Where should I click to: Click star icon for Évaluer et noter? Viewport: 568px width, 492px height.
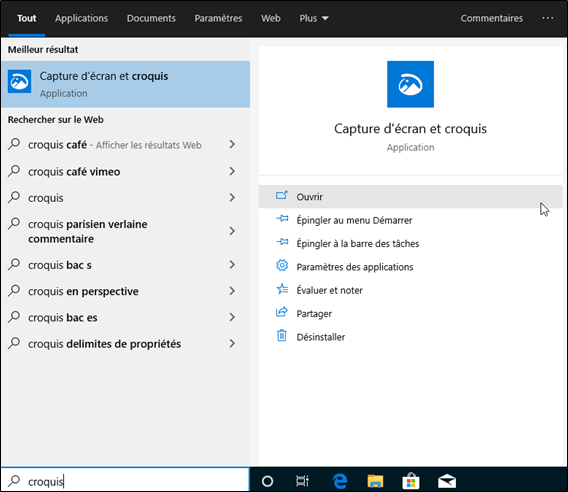(282, 289)
